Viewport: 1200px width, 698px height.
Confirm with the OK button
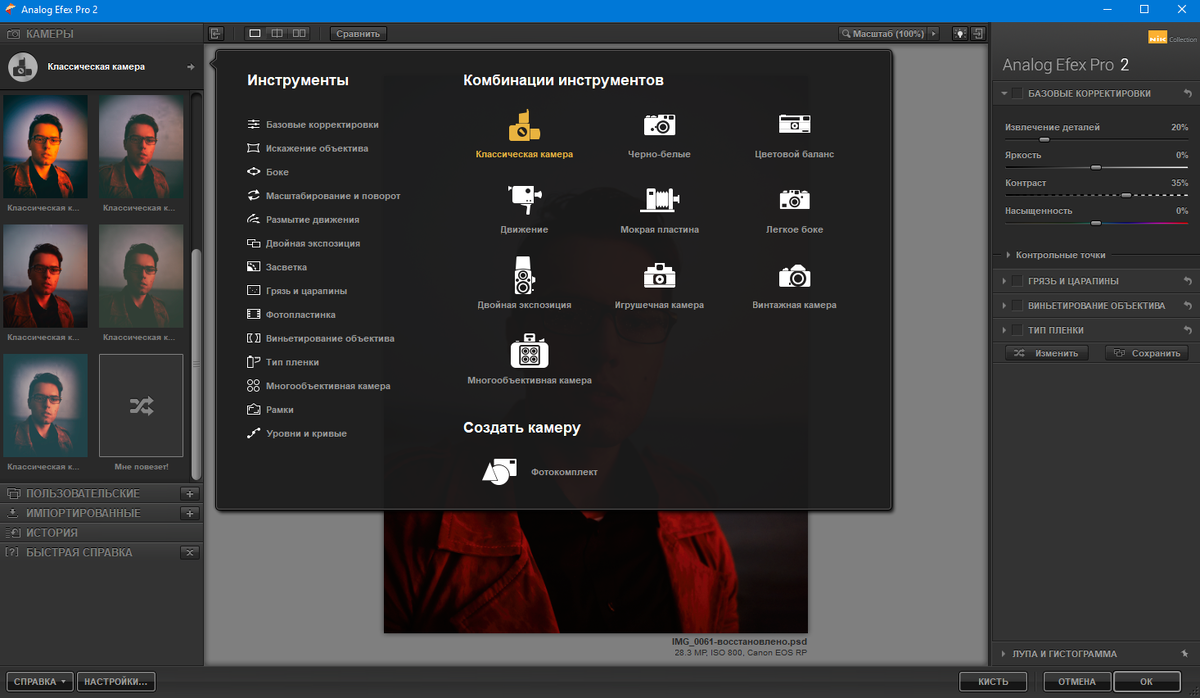click(x=1148, y=682)
